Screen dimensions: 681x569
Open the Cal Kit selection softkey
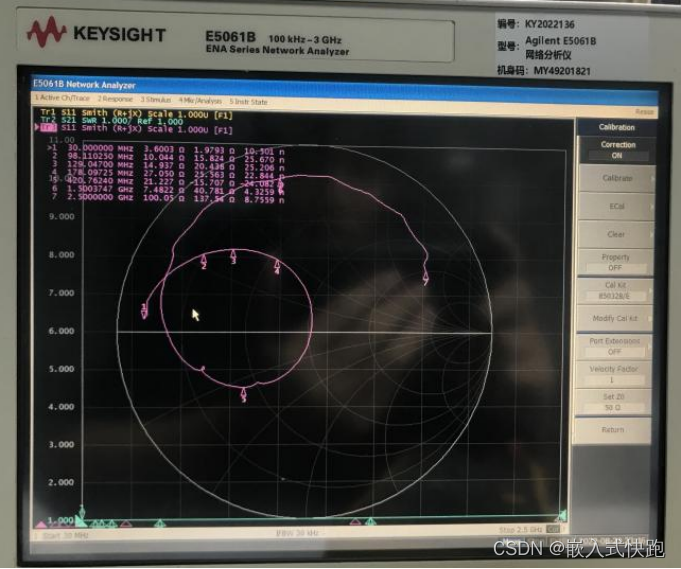click(x=615, y=291)
